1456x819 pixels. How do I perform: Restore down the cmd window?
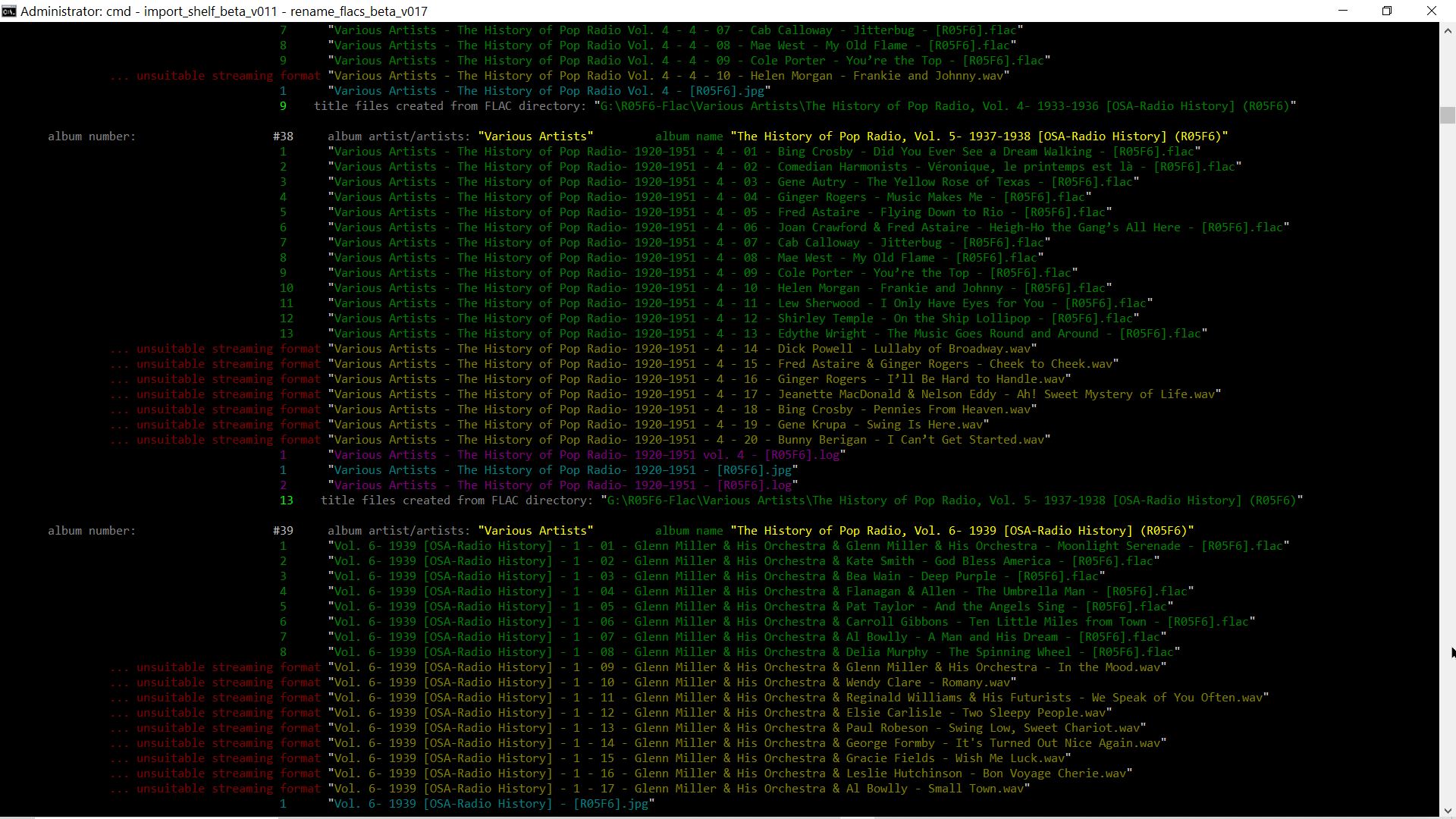pos(1387,11)
